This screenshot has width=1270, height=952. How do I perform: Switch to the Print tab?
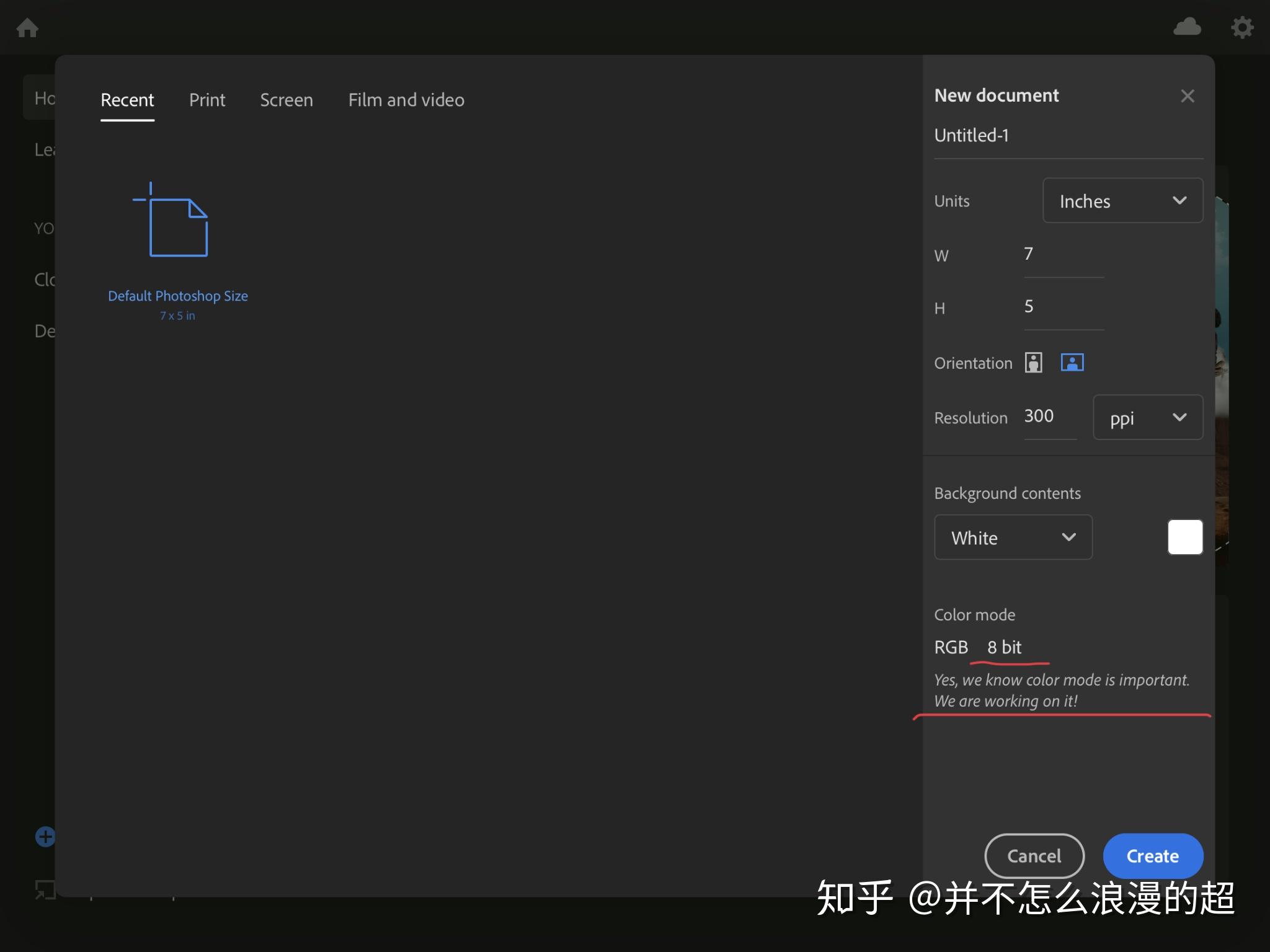click(x=207, y=100)
